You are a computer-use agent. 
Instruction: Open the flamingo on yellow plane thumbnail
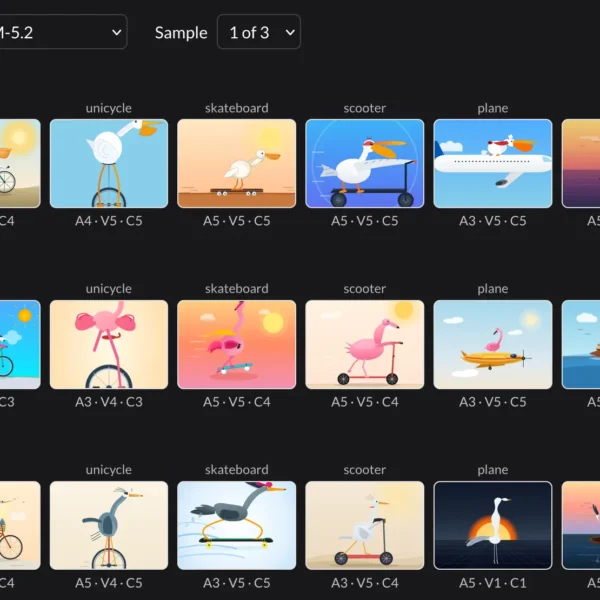point(492,344)
